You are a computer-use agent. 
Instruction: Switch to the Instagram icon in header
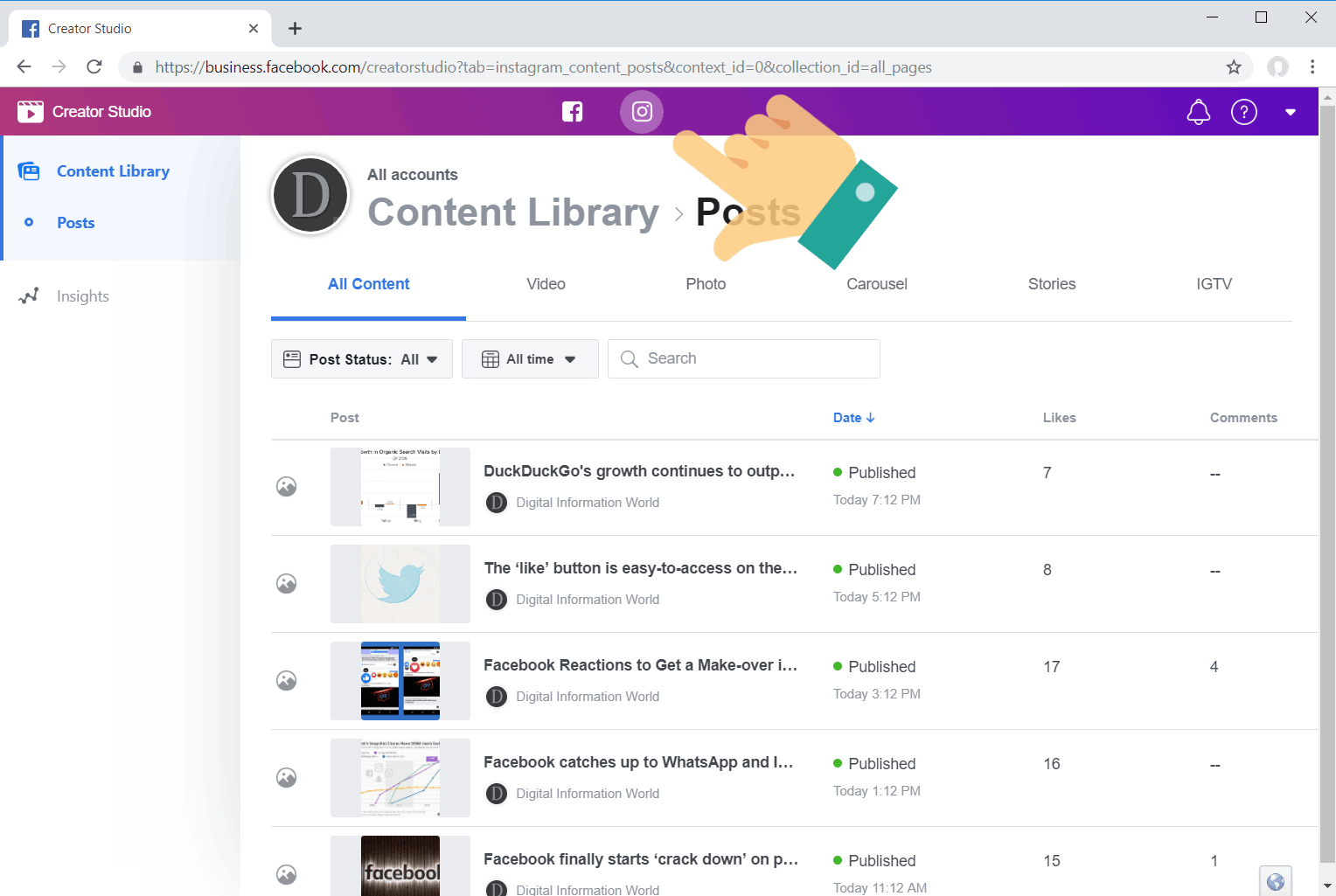point(642,112)
